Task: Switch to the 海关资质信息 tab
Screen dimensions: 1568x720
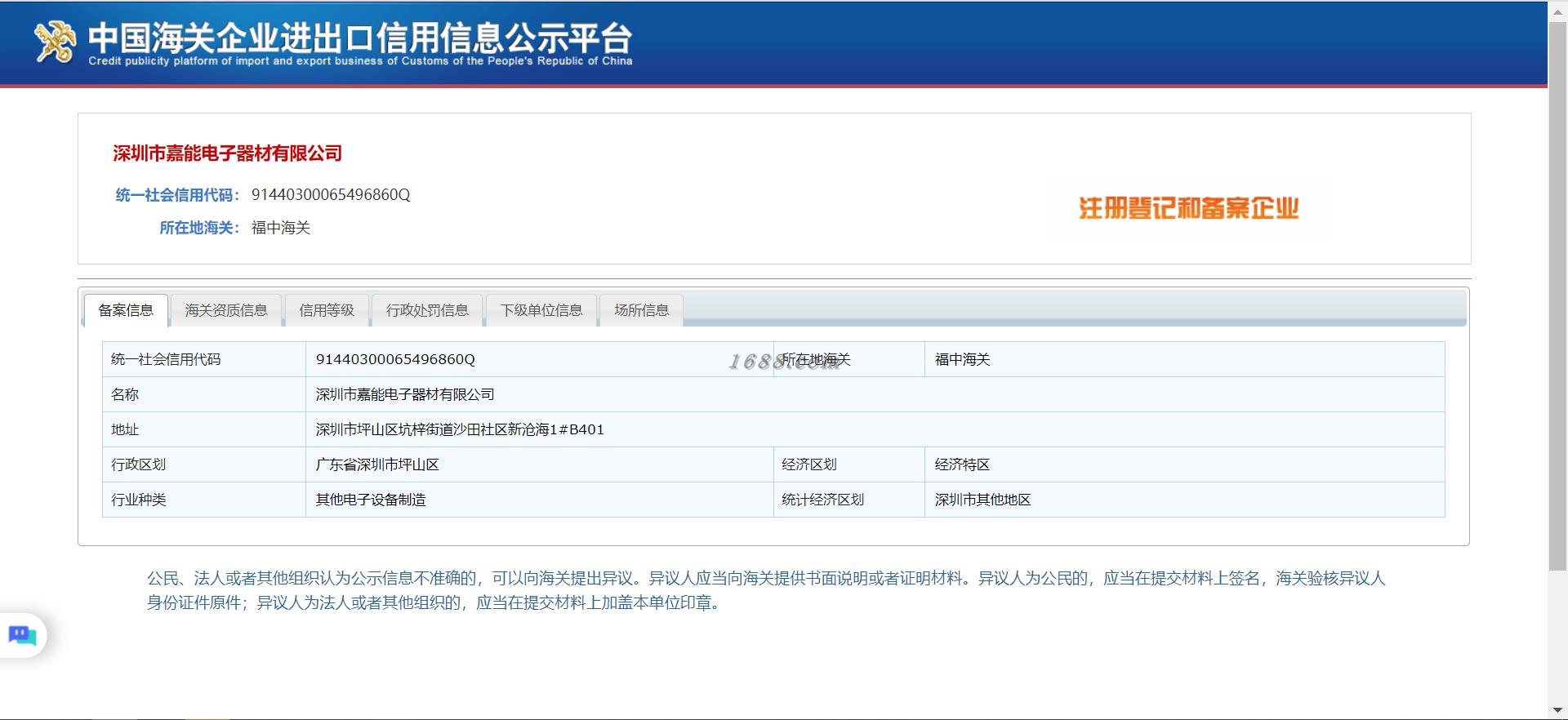Action: tap(226, 310)
